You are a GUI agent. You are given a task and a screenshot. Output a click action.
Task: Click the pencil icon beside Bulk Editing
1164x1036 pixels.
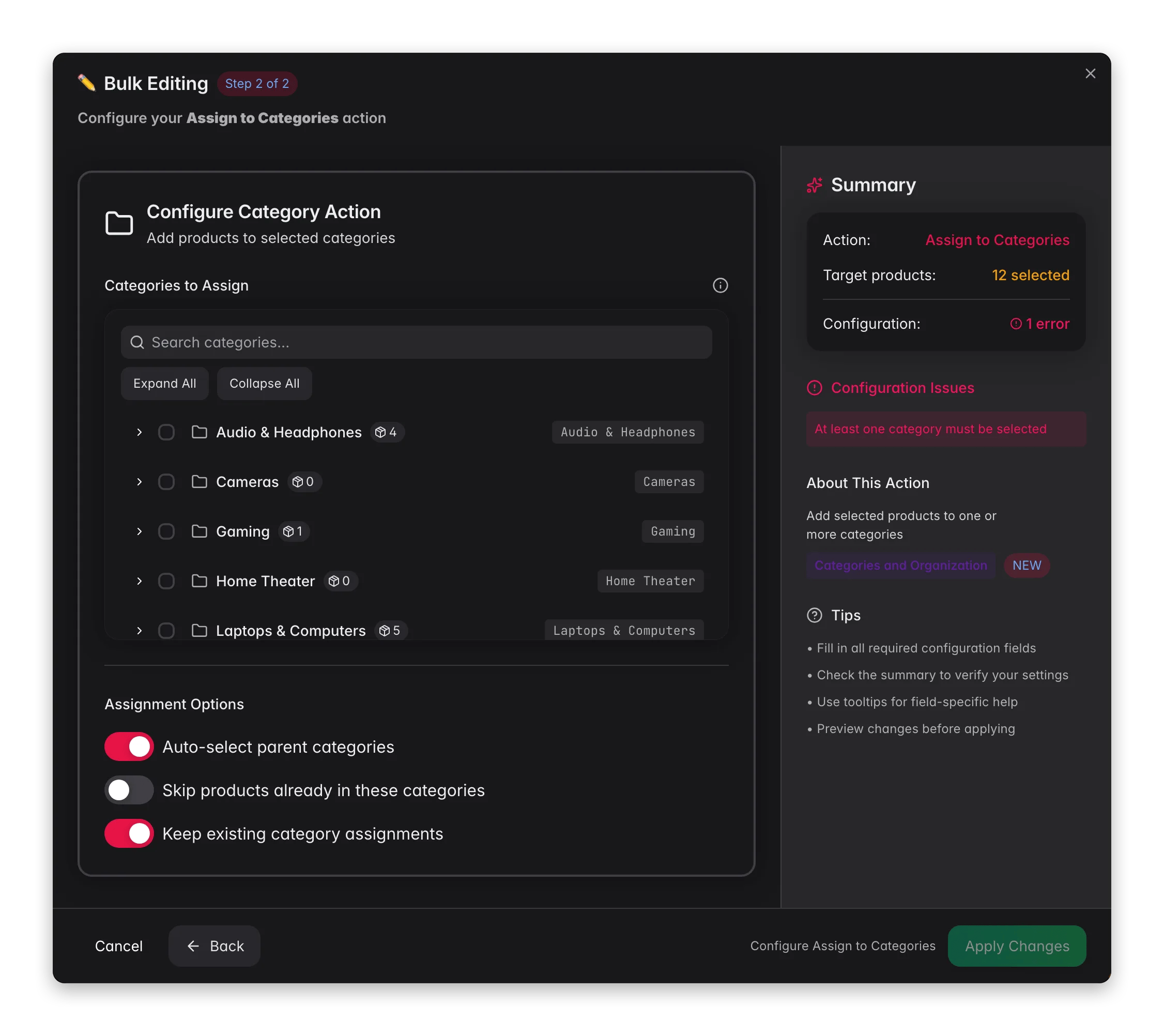point(86,83)
